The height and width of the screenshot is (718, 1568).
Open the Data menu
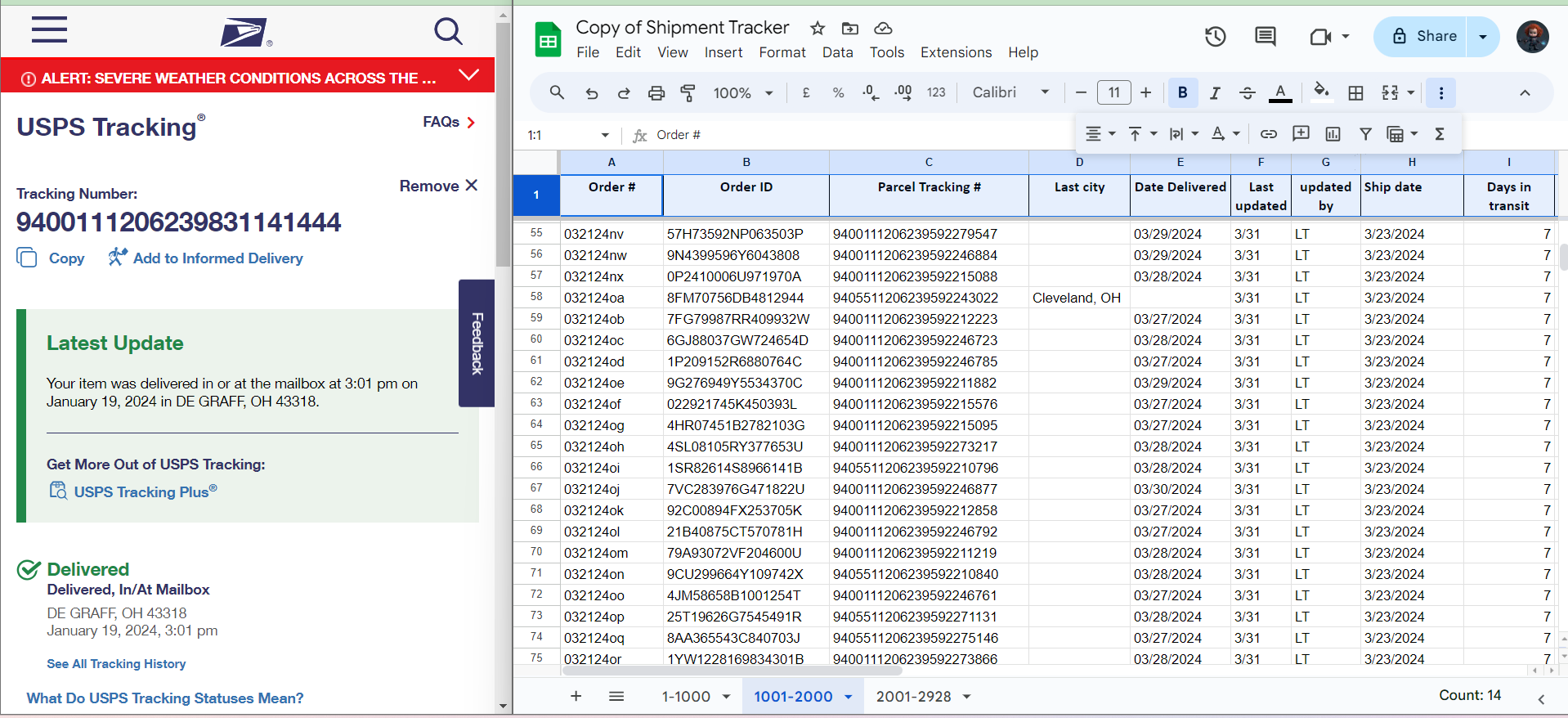point(838,52)
